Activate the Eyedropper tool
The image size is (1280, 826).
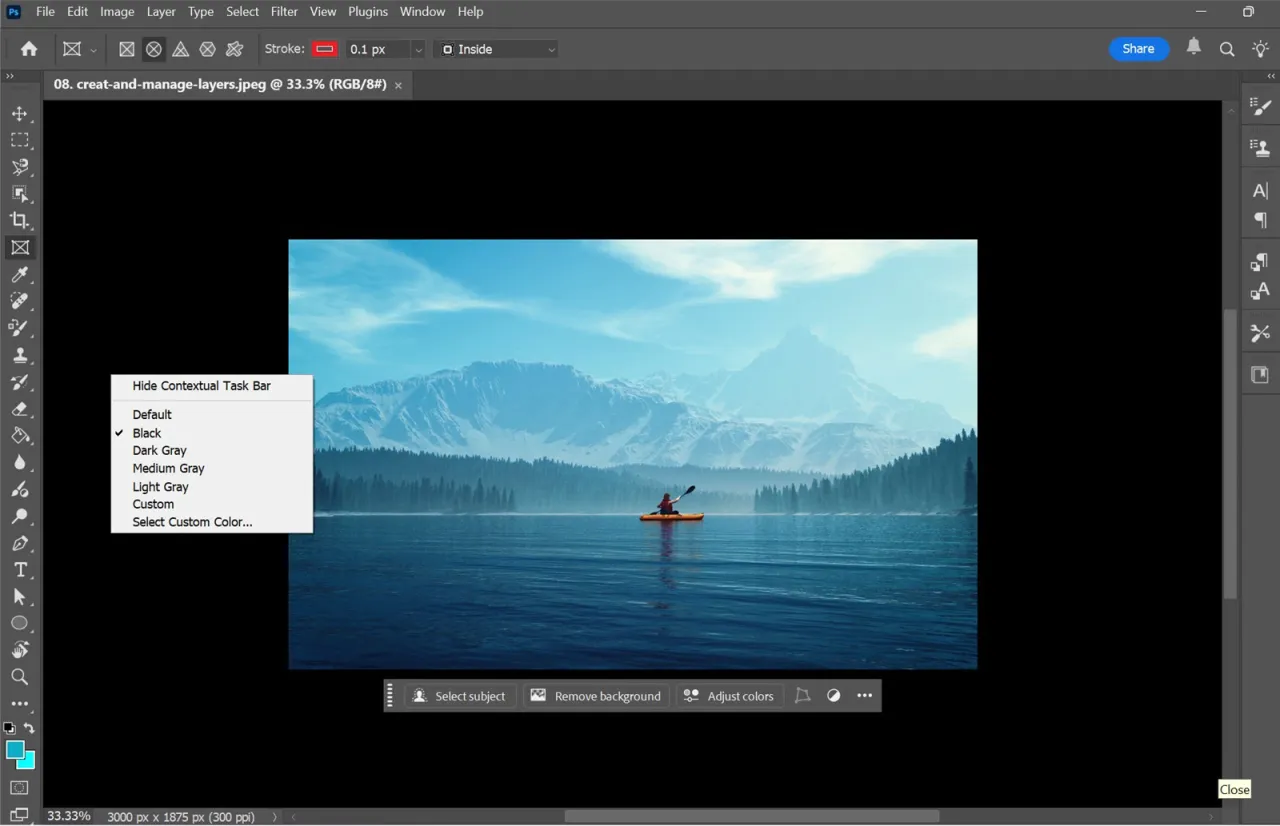(x=20, y=274)
